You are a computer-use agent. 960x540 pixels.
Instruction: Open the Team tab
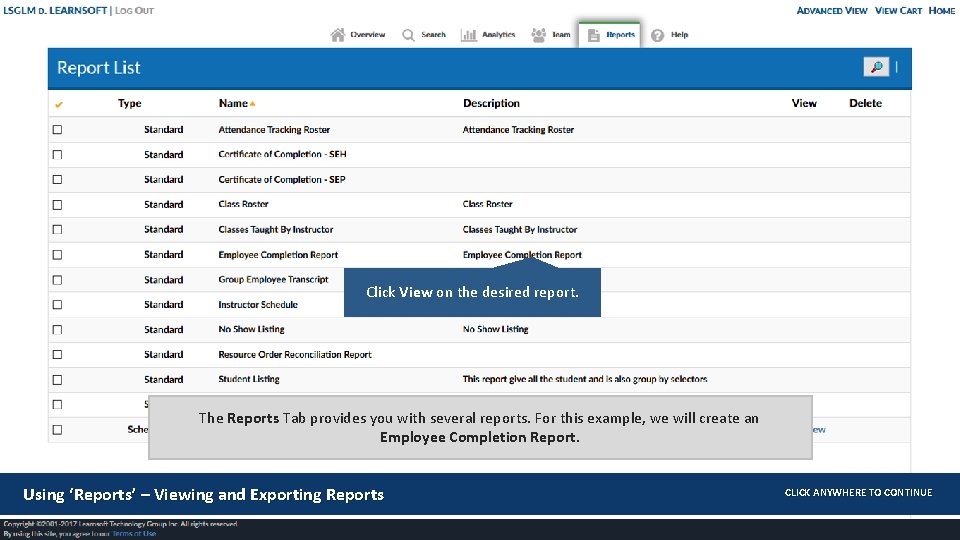click(x=561, y=35)
